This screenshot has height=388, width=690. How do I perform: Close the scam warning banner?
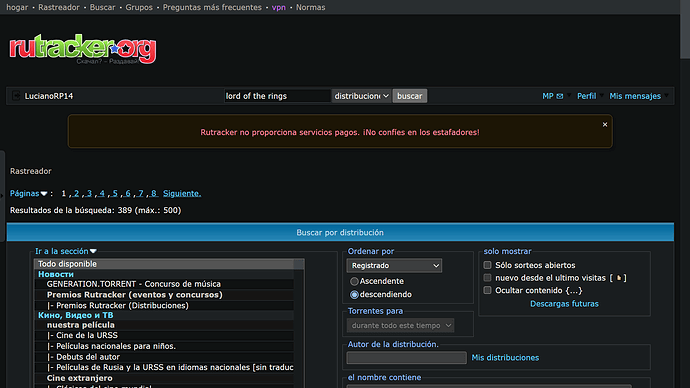tap(605, 124)
